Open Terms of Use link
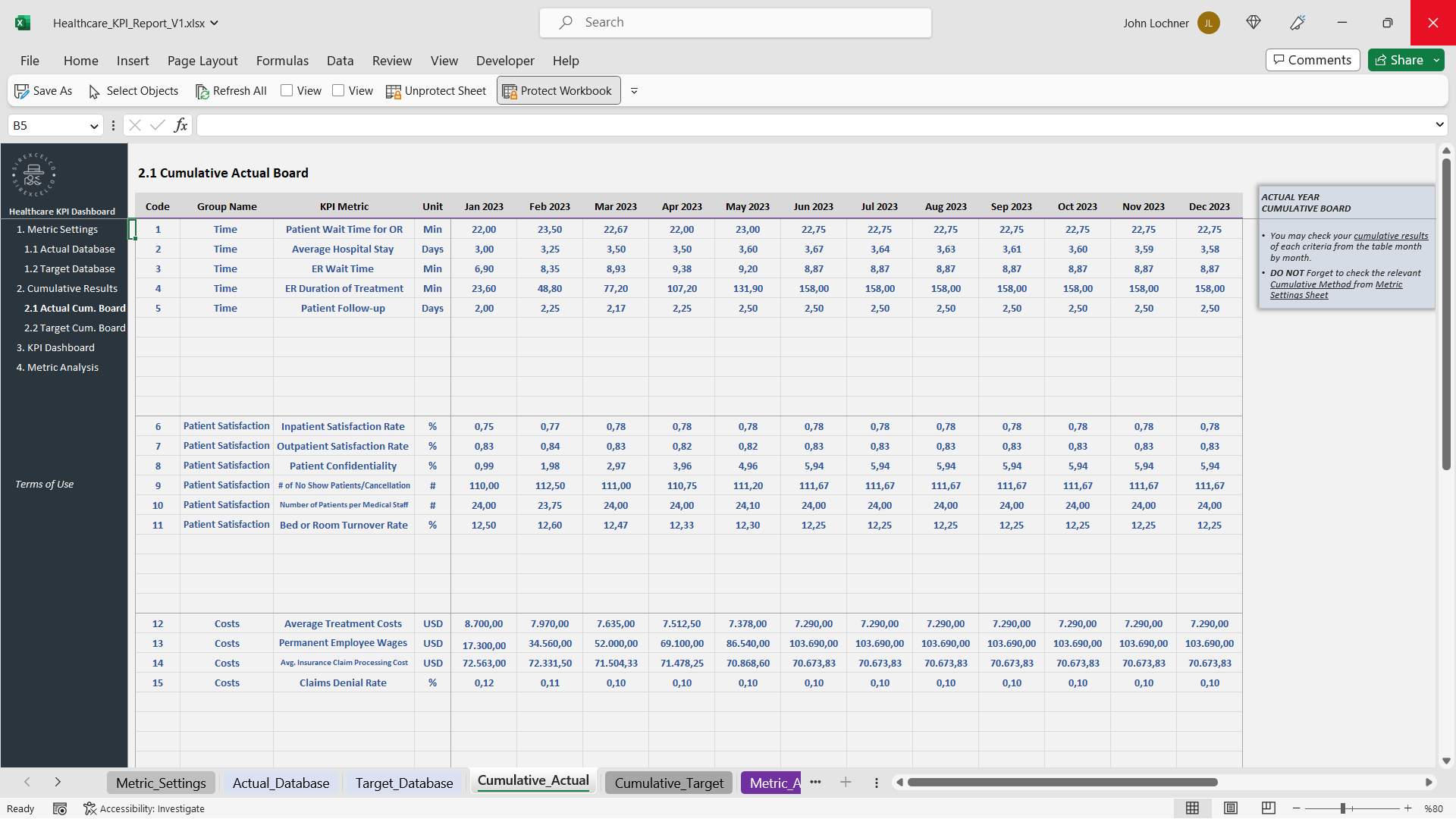Screen dimensions: 1456x819 click(44, 484)
